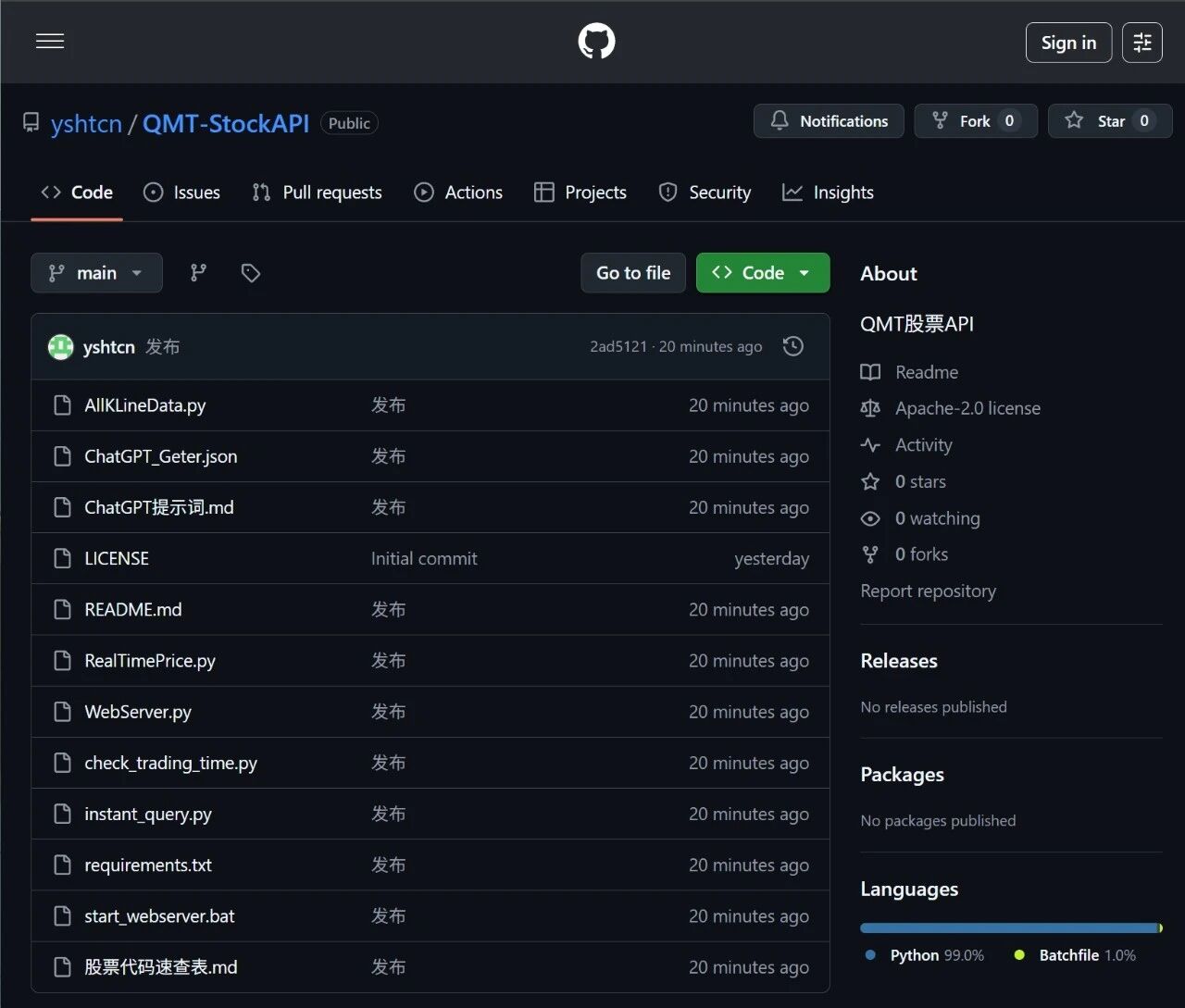Screen dimensions: 1185x1008
Task: Click file icon beside LICENSE
Action: pyautogui.click(x=62, y=558)
